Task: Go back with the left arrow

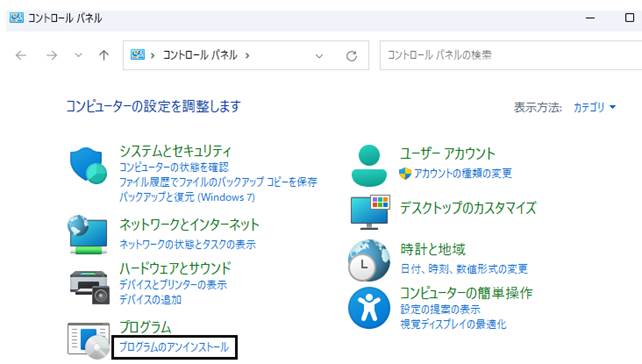Action: (21, 55)
